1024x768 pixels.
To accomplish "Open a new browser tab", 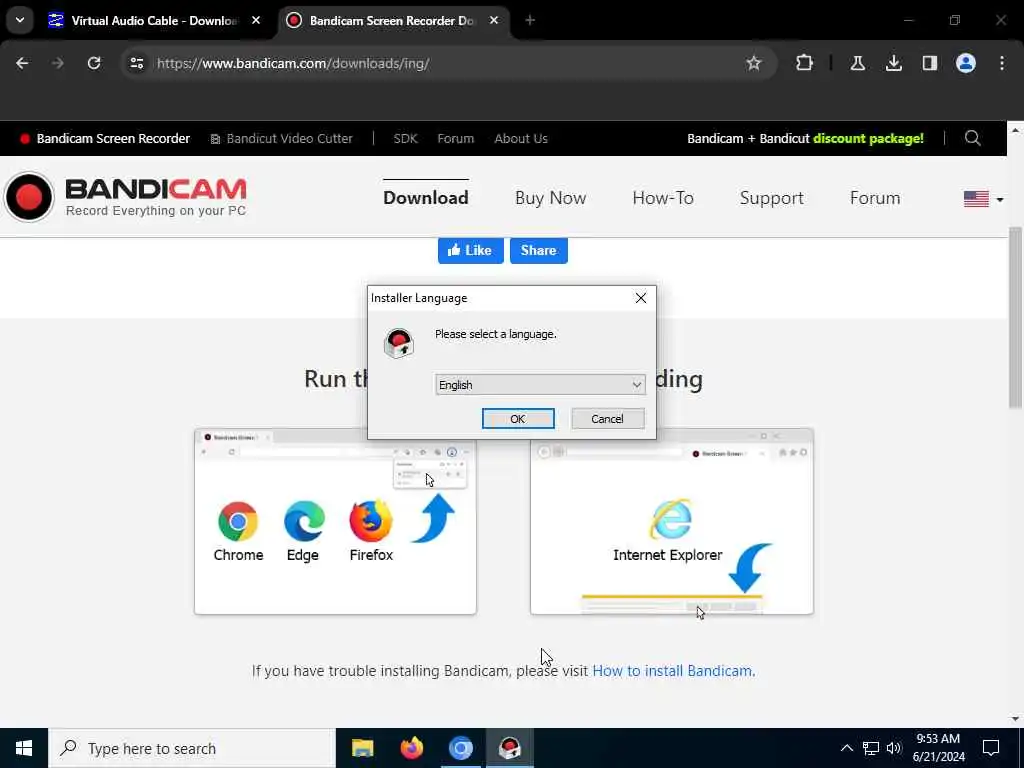I will point(530,20).
